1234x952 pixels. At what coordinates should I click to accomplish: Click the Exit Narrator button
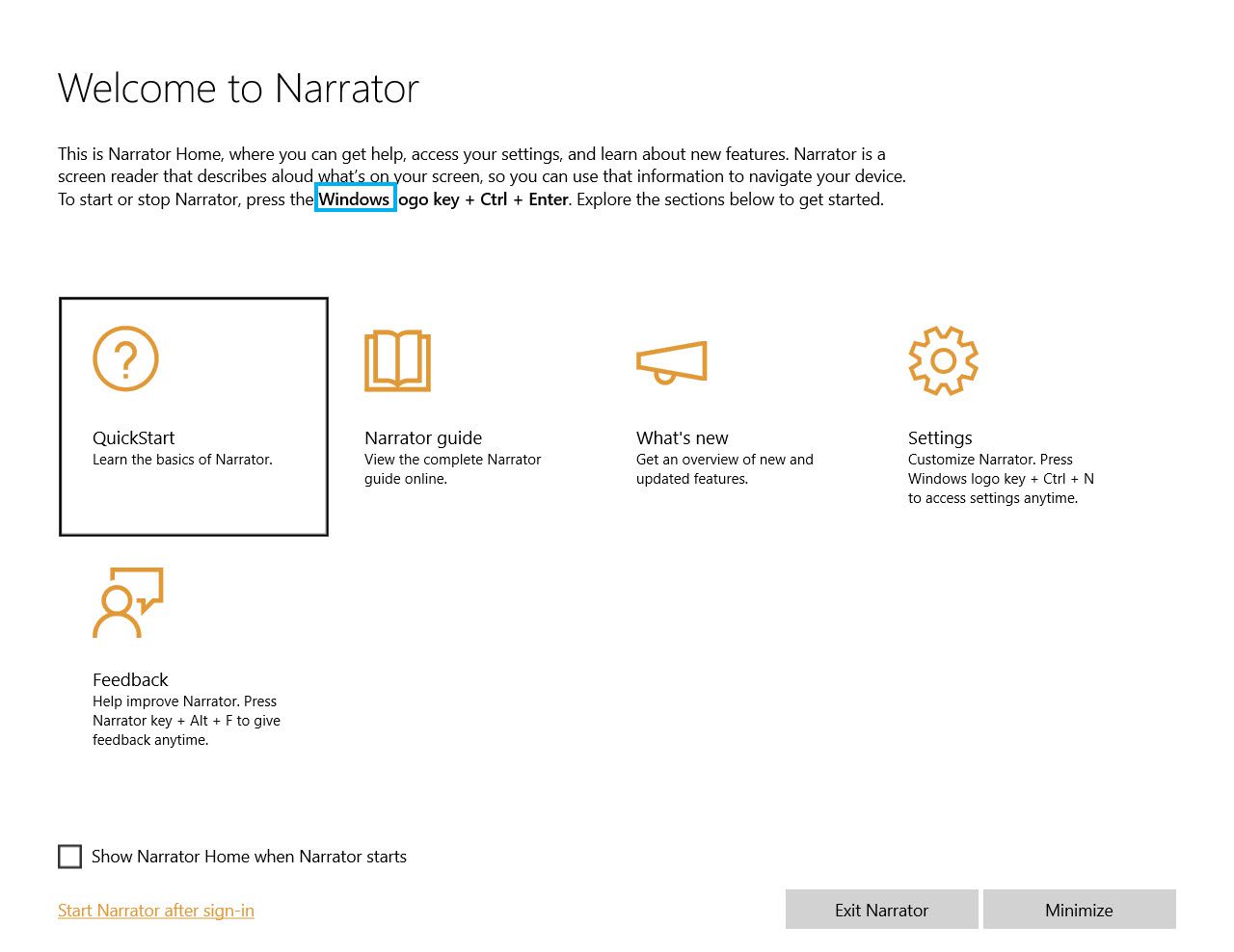(882, 910)
